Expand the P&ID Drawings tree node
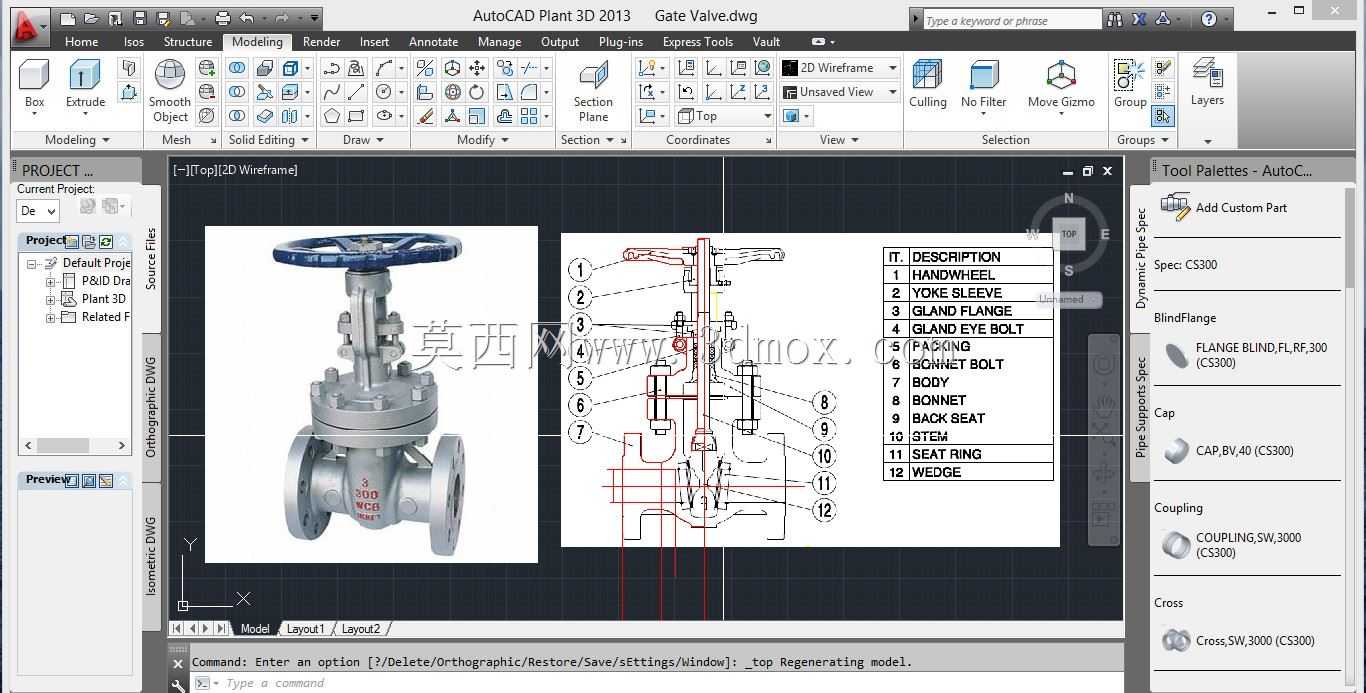Image resolution: width=1366 pixels, height=693 pixels. (x=50, y=282)
